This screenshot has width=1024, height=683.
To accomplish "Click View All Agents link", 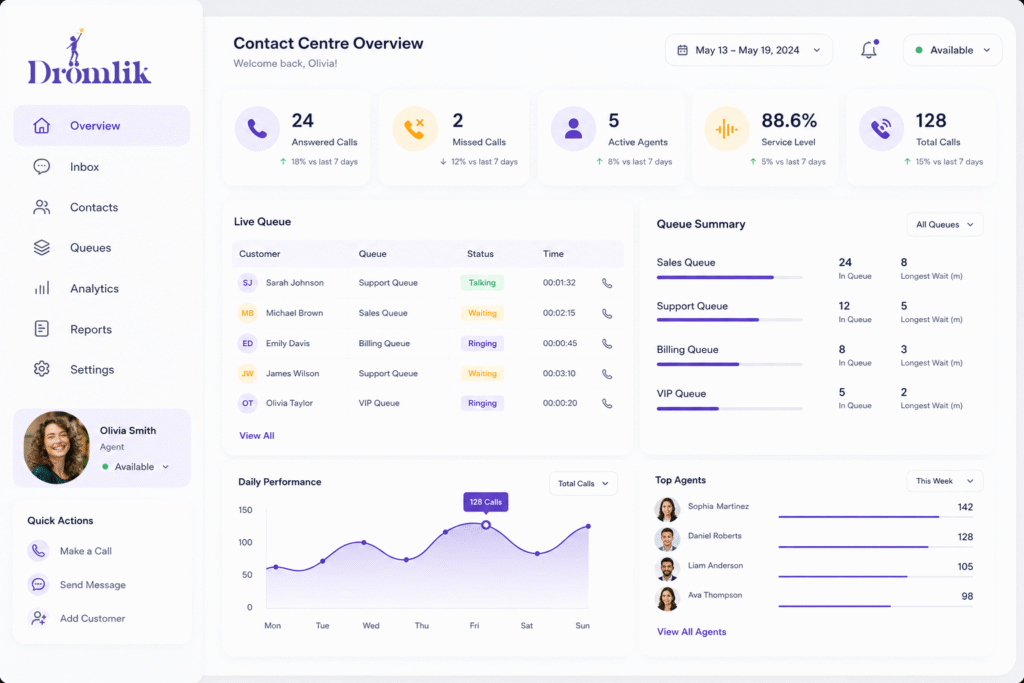I will 692,631.
